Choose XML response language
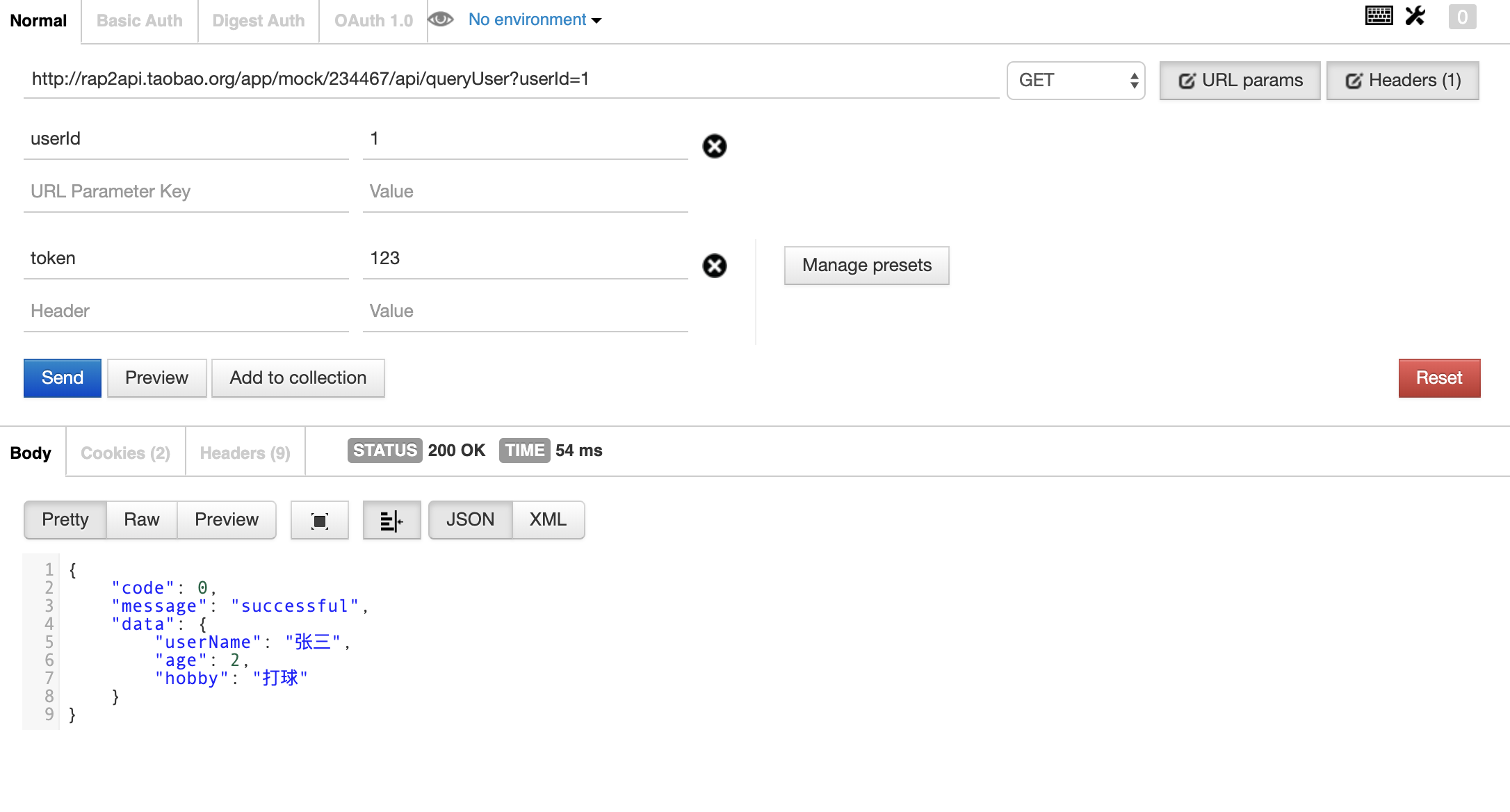This screenshot has height=812, width=1510. click(x=549, y=520)
